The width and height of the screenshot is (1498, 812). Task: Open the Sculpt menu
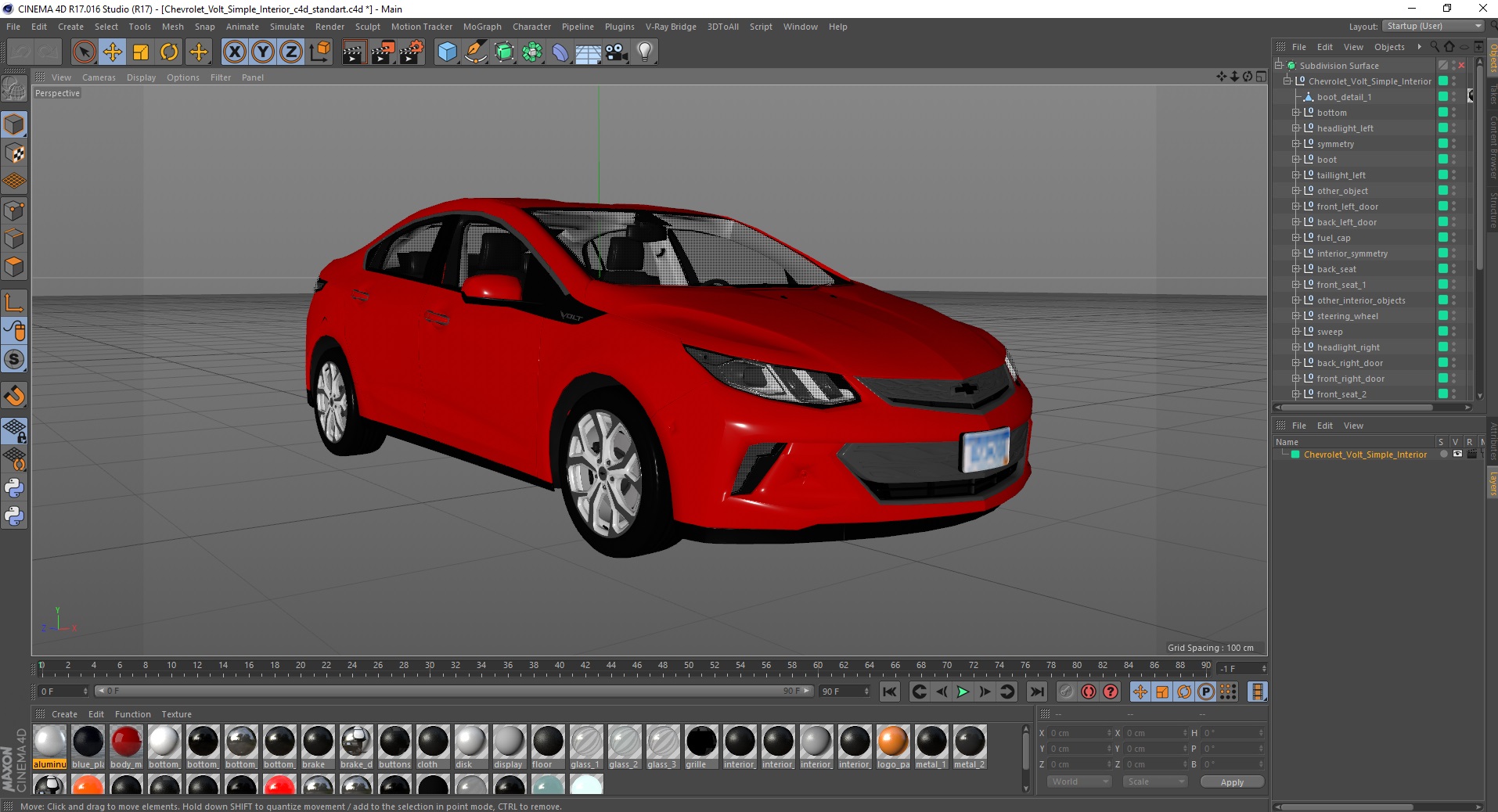[x=367, y=27]
